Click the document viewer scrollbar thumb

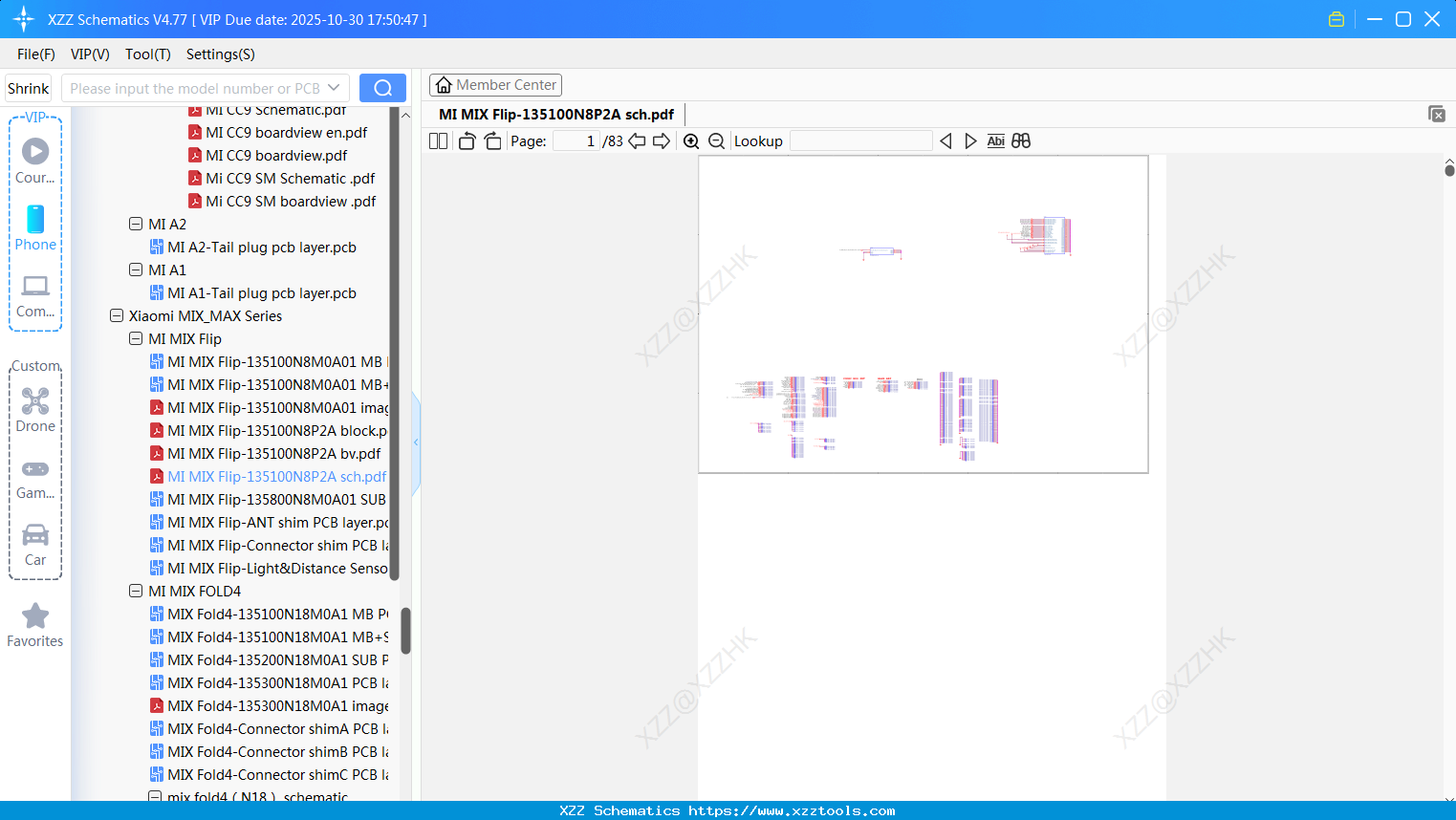[x=1449, y=170]
